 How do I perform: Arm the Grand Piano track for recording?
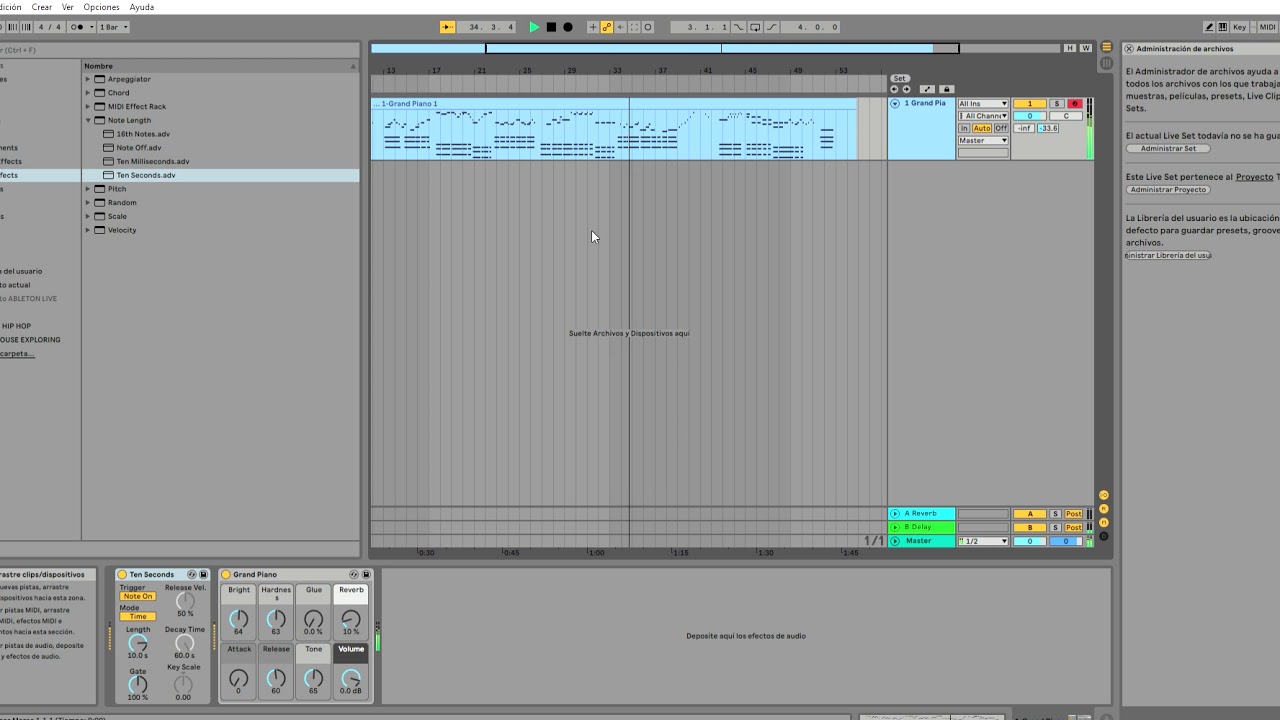[1075, 103]
